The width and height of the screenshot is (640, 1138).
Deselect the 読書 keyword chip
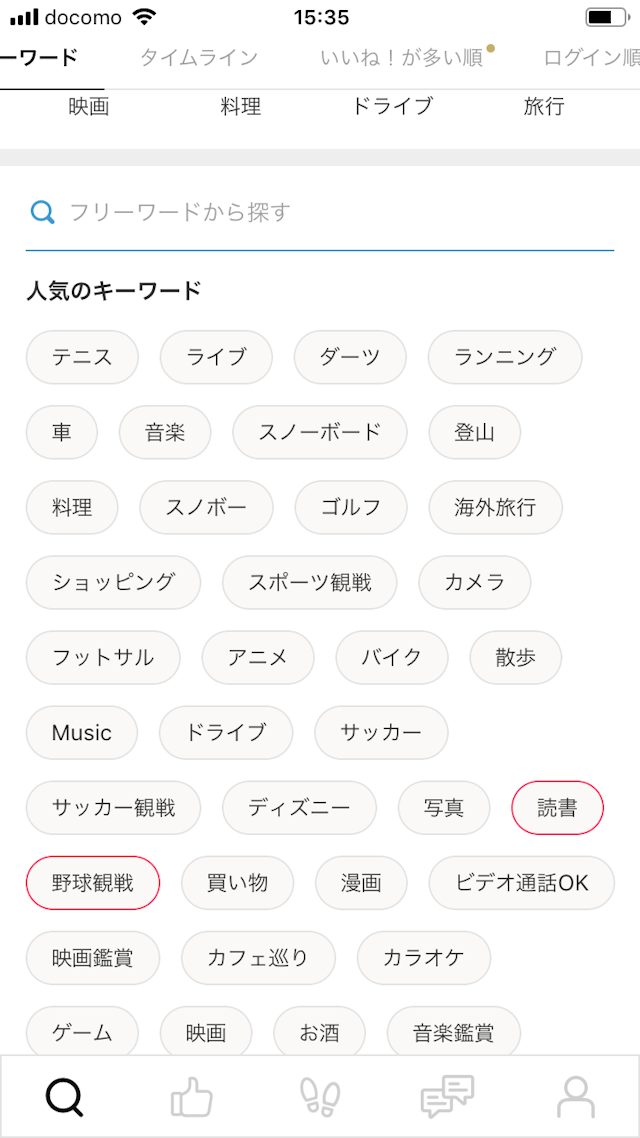coord(557,807)
